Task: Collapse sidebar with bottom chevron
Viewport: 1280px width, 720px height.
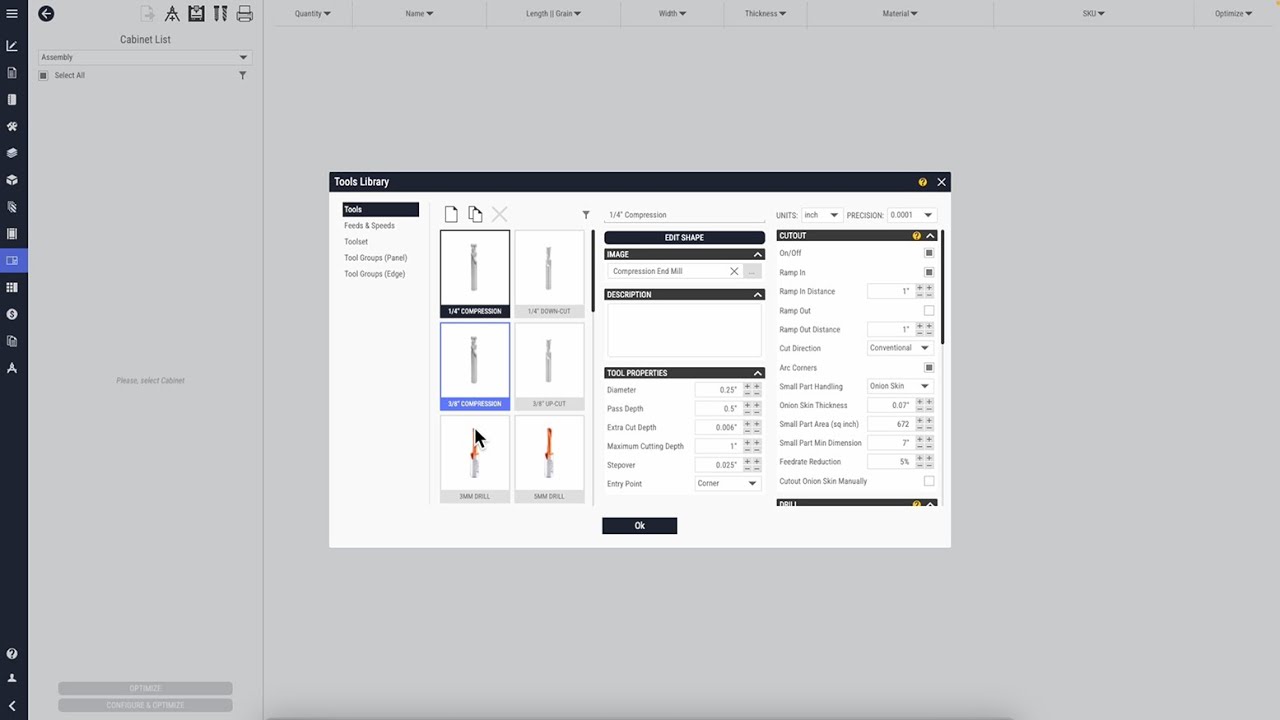Action: click(12, 706)
